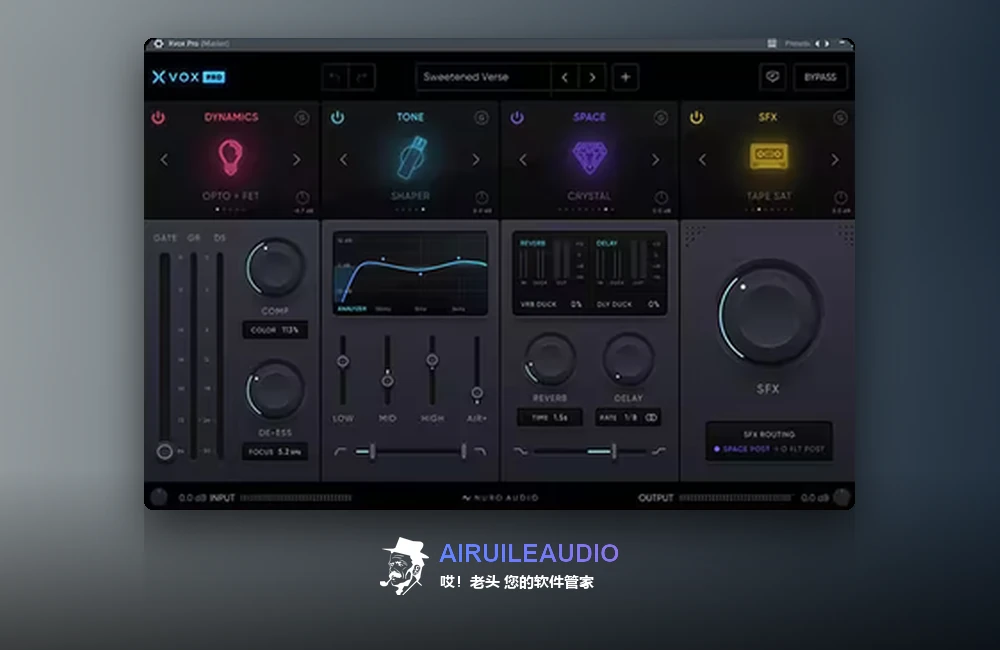Click the high-cut filter icon in Tone
Image resolution: width=1000 pixels, height=650 pixels.
(x=480, y=452)
